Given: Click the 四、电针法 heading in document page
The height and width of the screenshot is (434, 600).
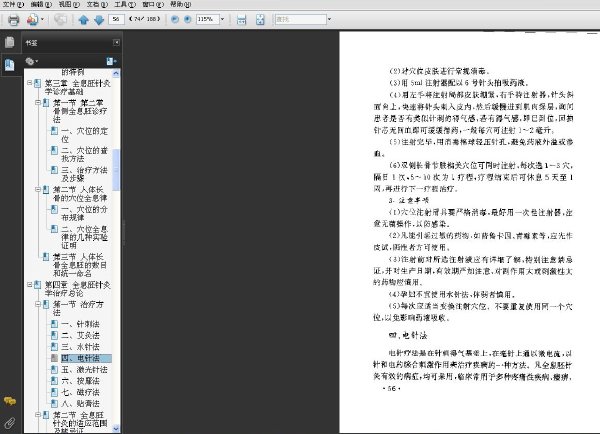Looking at the screenshot, I should [408, 336].
